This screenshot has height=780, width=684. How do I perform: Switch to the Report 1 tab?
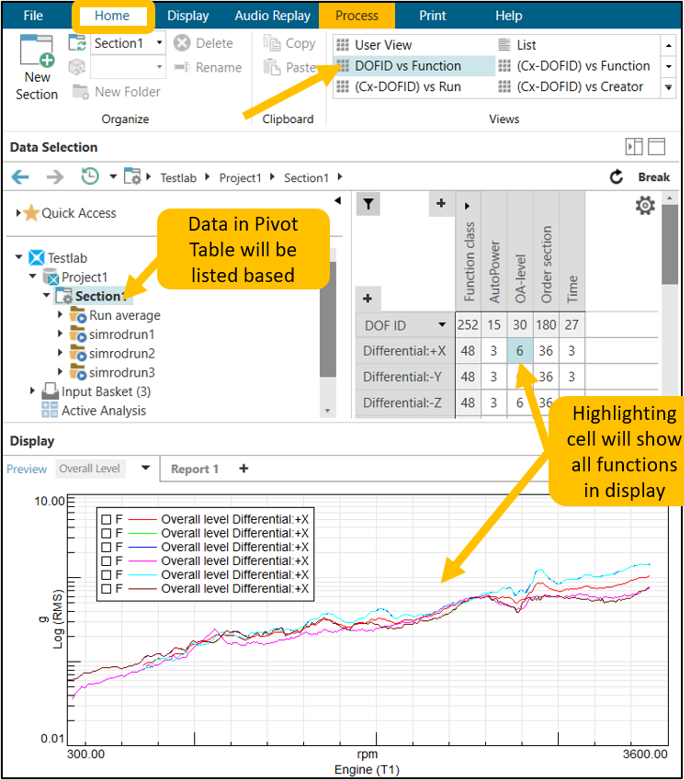pos(194,468)
